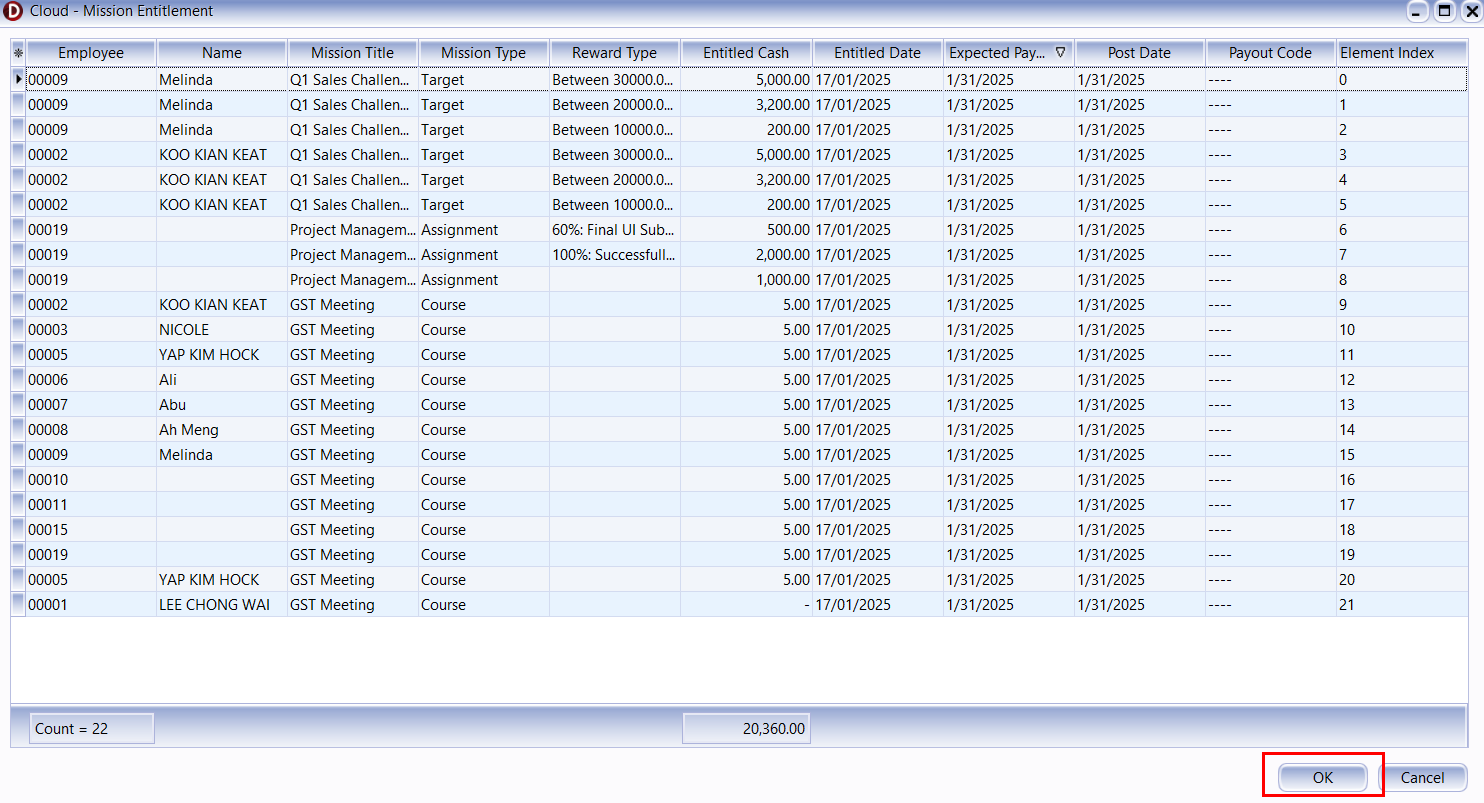Click the black row indicator arrow on first row

pos(17,79)
